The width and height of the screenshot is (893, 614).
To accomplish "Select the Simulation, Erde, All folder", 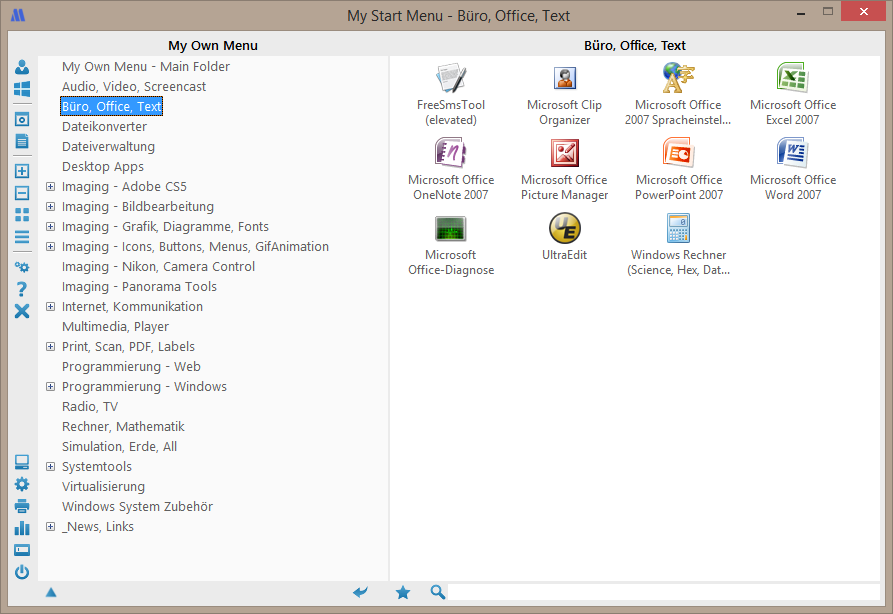I will pyautogui.click(x=119, y=447).
